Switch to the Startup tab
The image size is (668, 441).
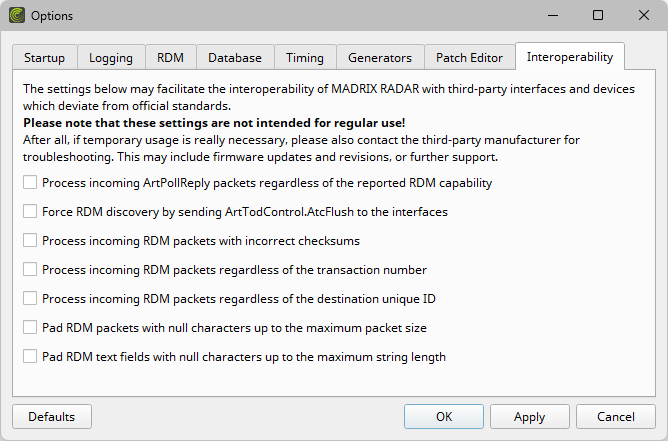tap(45, 57)
